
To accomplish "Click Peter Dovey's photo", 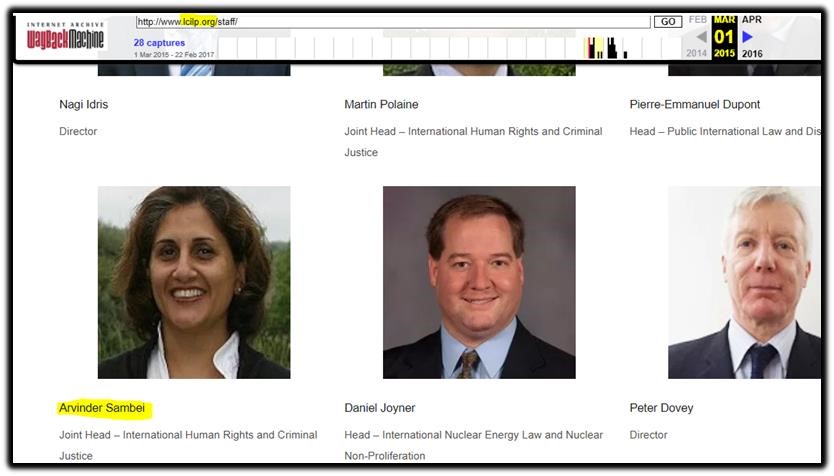I will click(744, 282).
